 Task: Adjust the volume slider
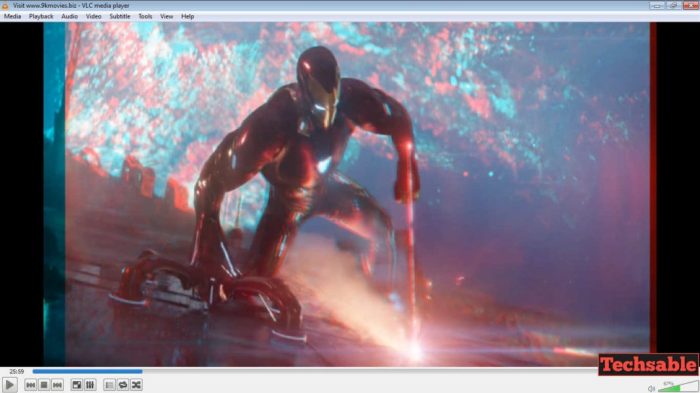coord(678,387)
